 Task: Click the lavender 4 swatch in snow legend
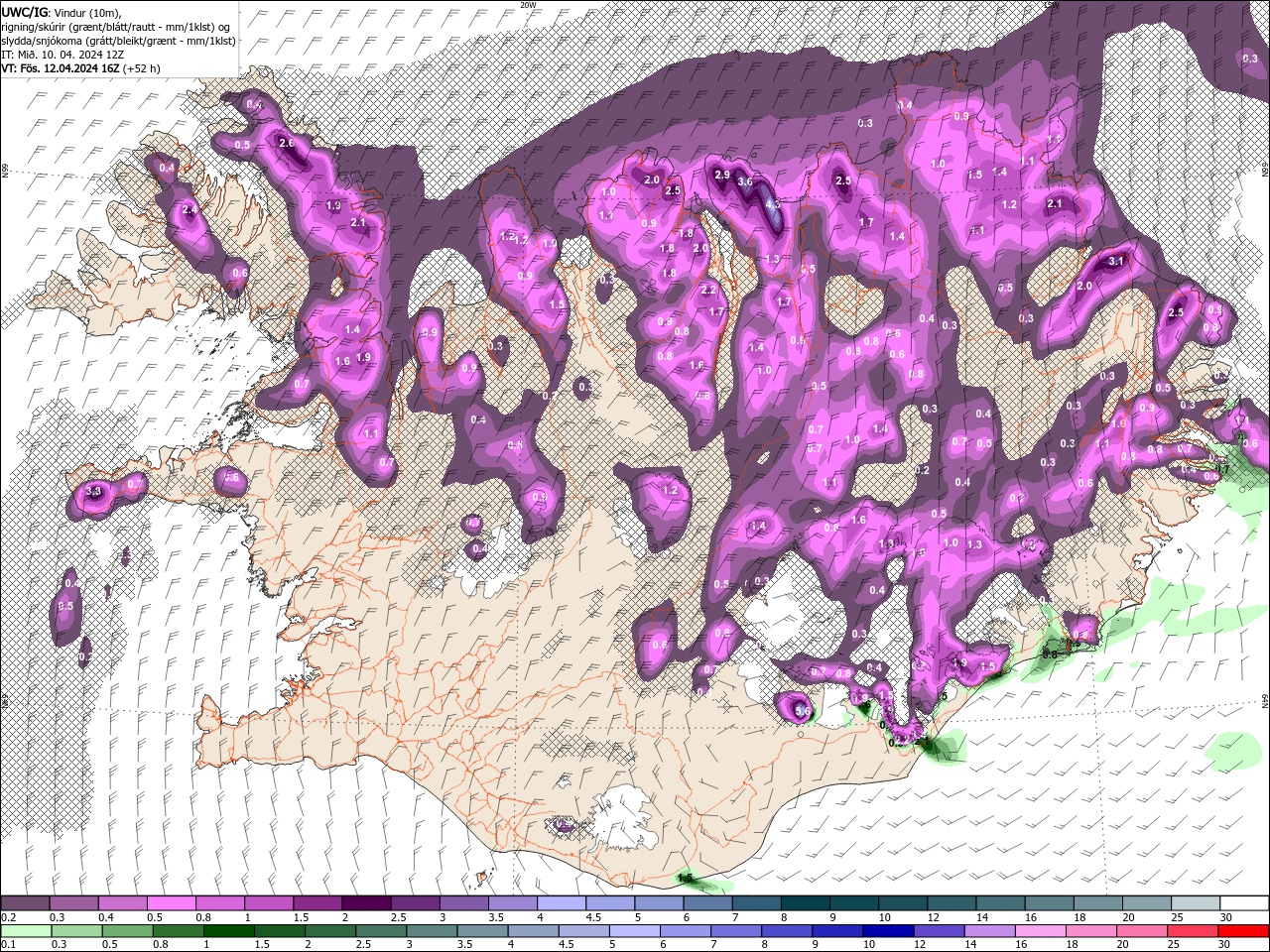(562, 903)
